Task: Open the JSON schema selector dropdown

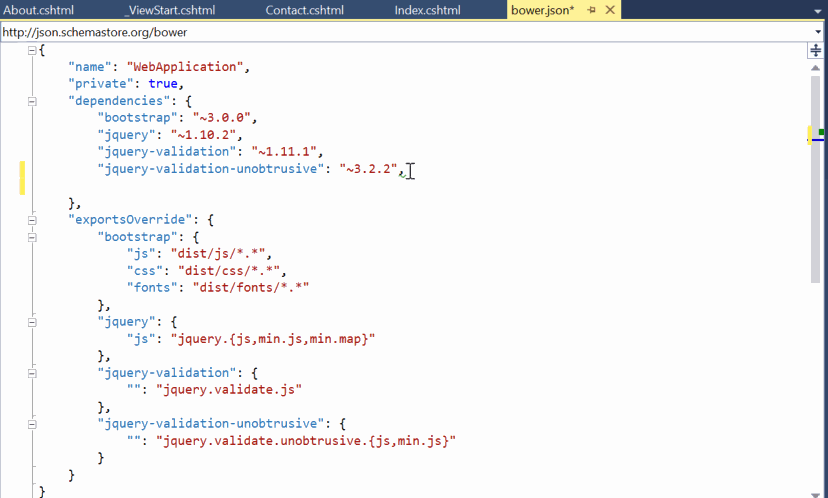Action: coord(818,32)
